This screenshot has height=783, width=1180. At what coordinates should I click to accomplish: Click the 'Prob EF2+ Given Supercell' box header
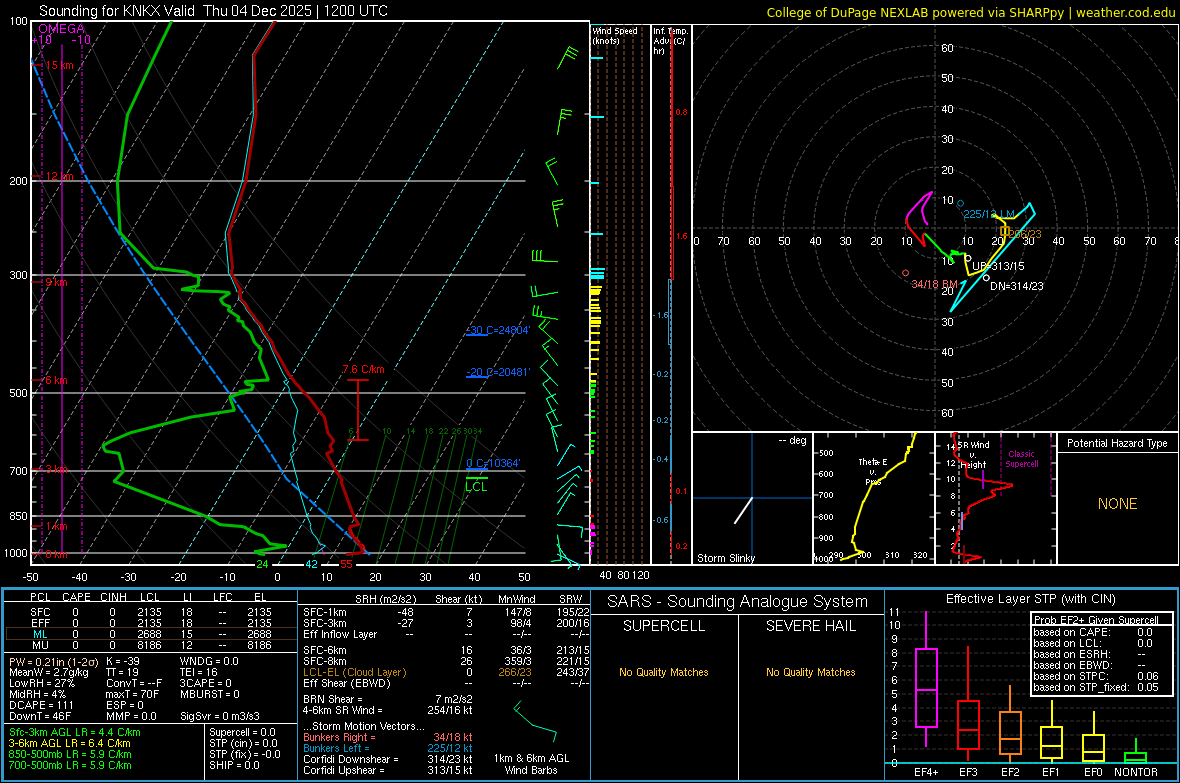[1096, 620]
